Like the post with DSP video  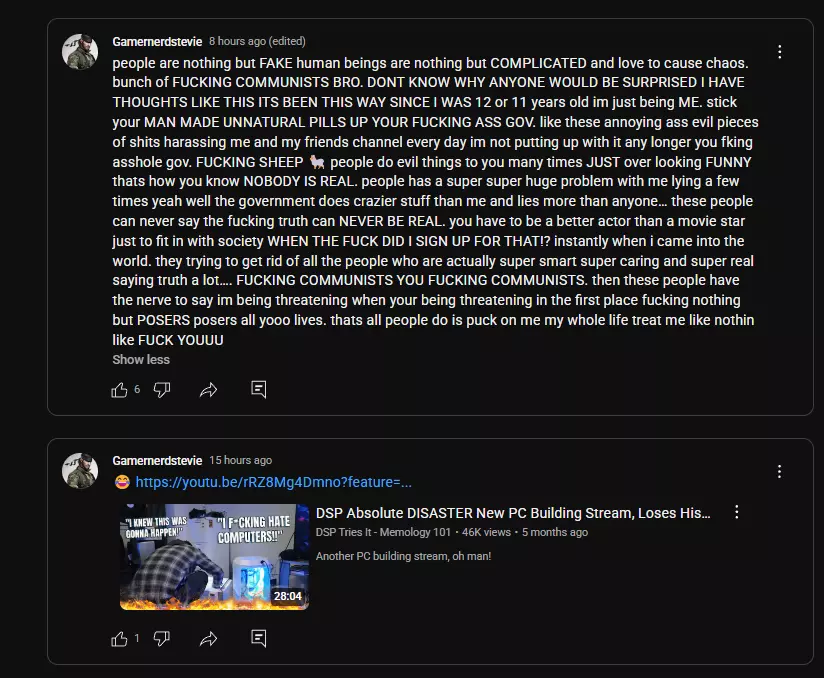point(119,639)
